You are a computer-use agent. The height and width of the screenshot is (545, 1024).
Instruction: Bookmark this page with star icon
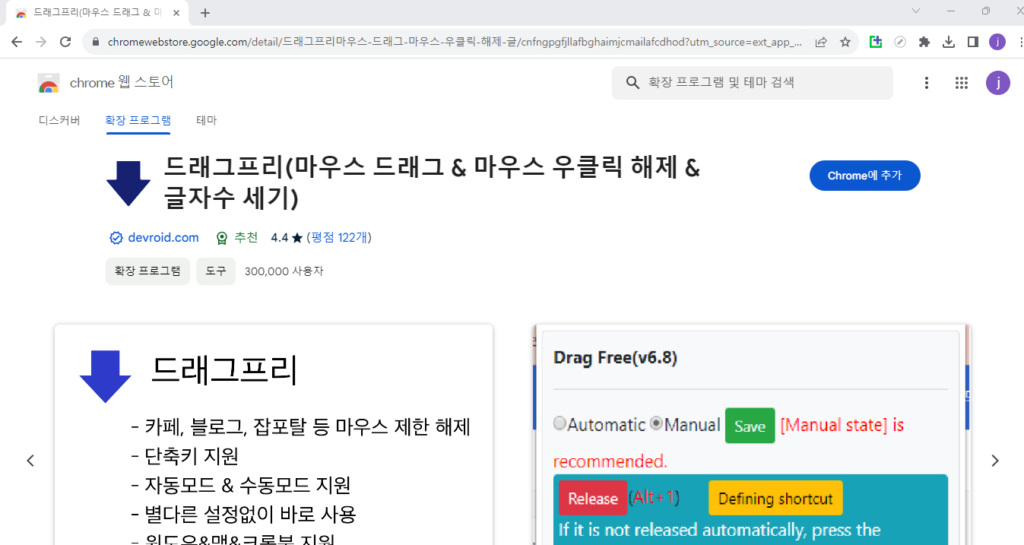coord(845,42)
